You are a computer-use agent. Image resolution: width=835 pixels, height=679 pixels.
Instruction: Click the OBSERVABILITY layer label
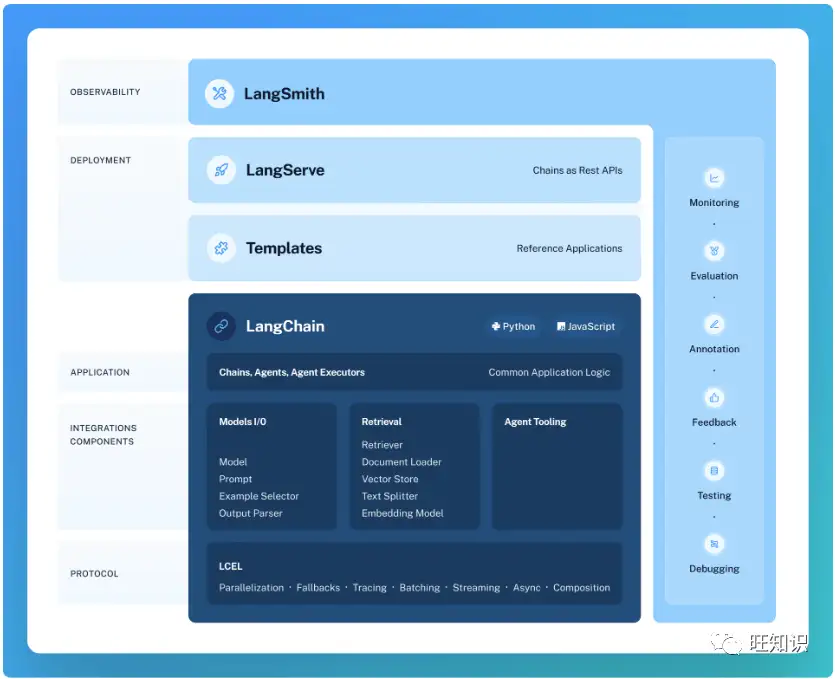pyautogui.click(x=105, y=92)
